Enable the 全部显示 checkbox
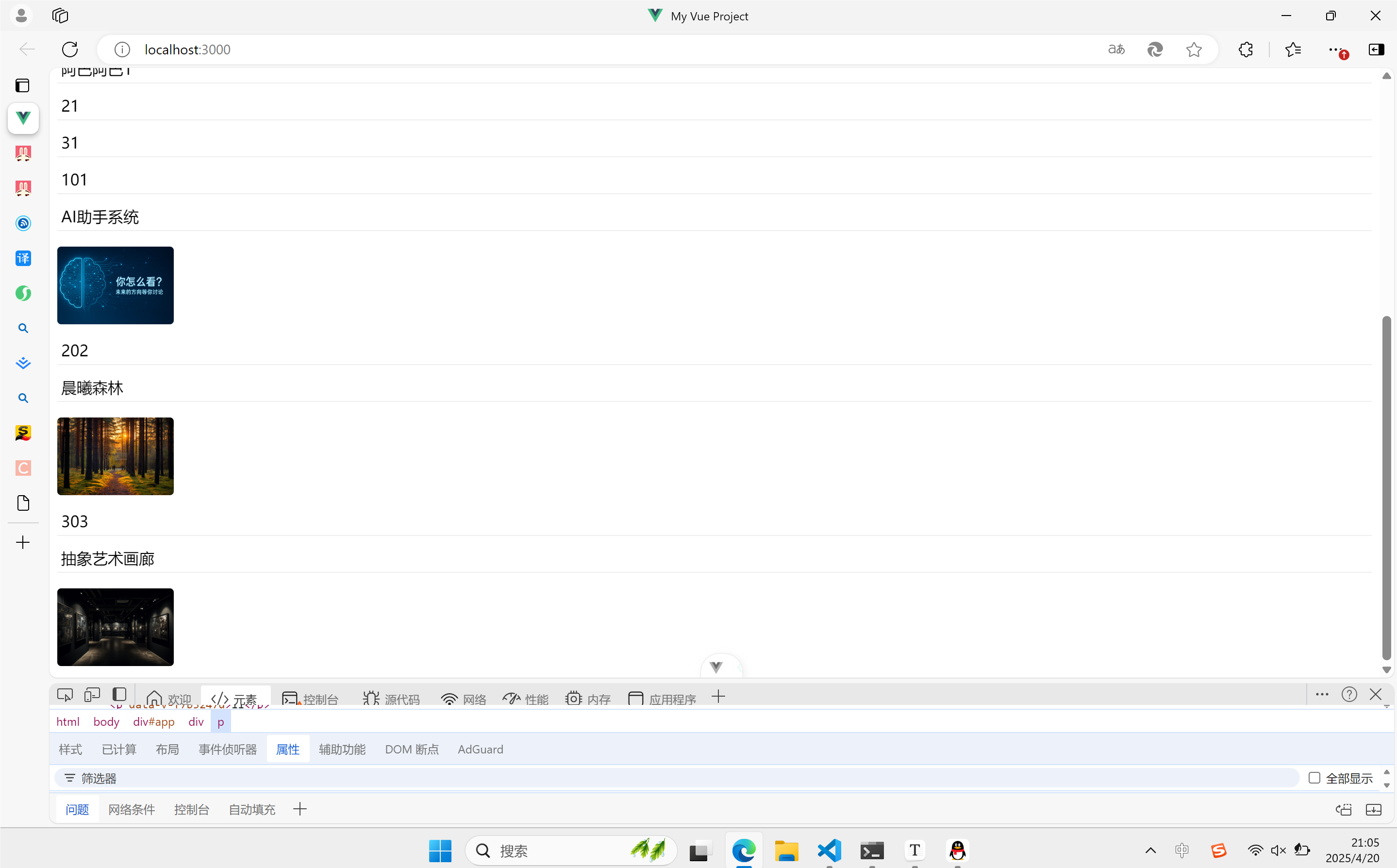The image size is (1397, 868). tap(1314, 778)
